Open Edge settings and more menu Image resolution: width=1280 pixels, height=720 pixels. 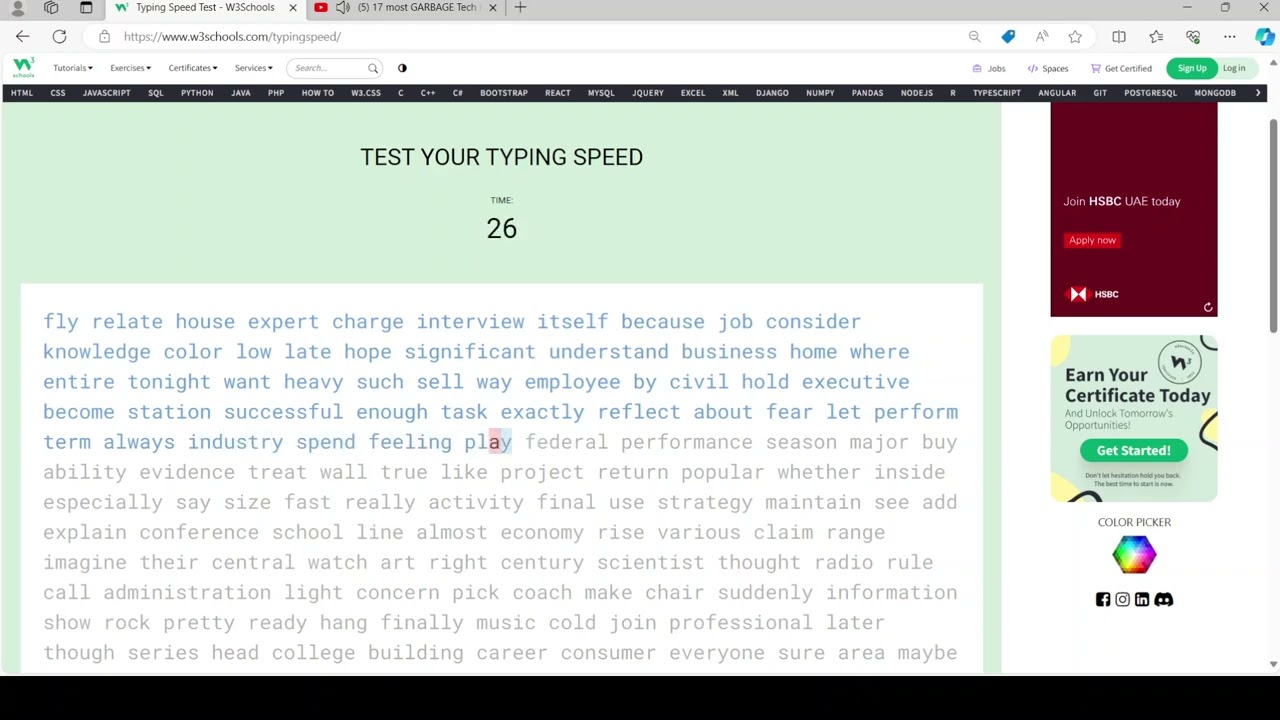coord(1230,37)
